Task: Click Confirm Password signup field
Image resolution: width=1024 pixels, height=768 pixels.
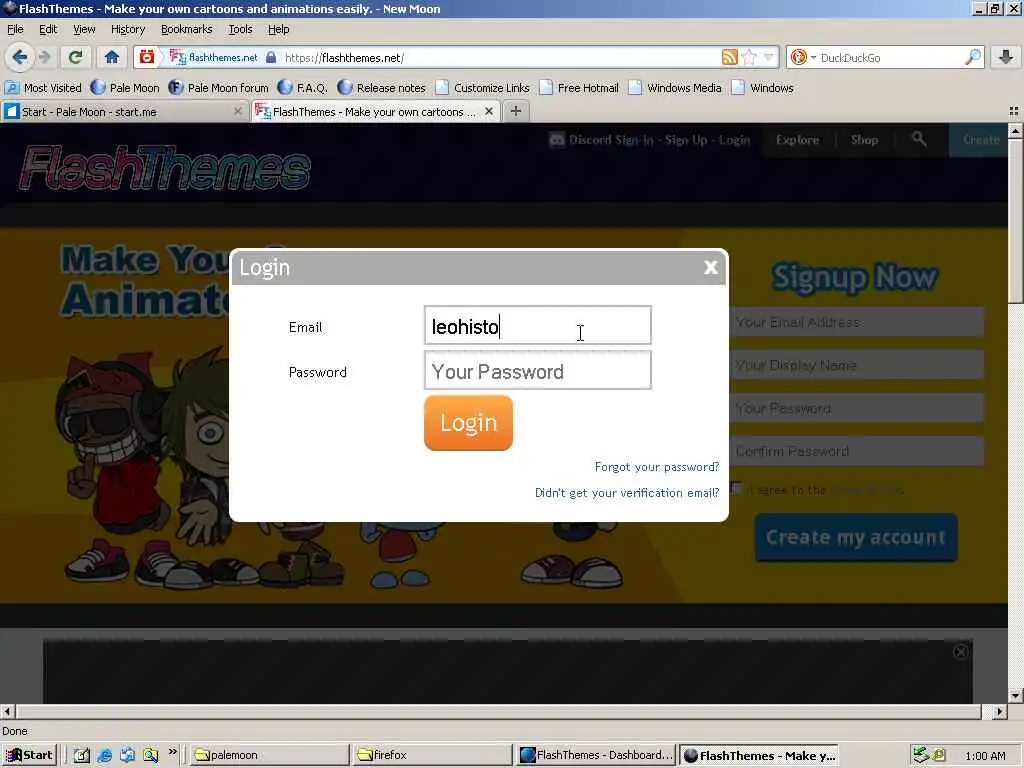Action: tap(857, 451)
